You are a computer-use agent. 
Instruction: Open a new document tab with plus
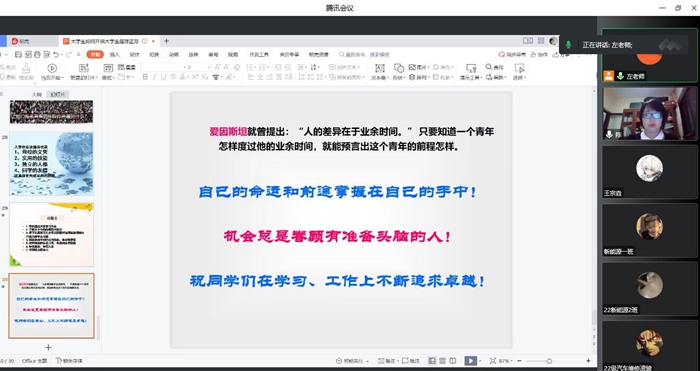166,41
